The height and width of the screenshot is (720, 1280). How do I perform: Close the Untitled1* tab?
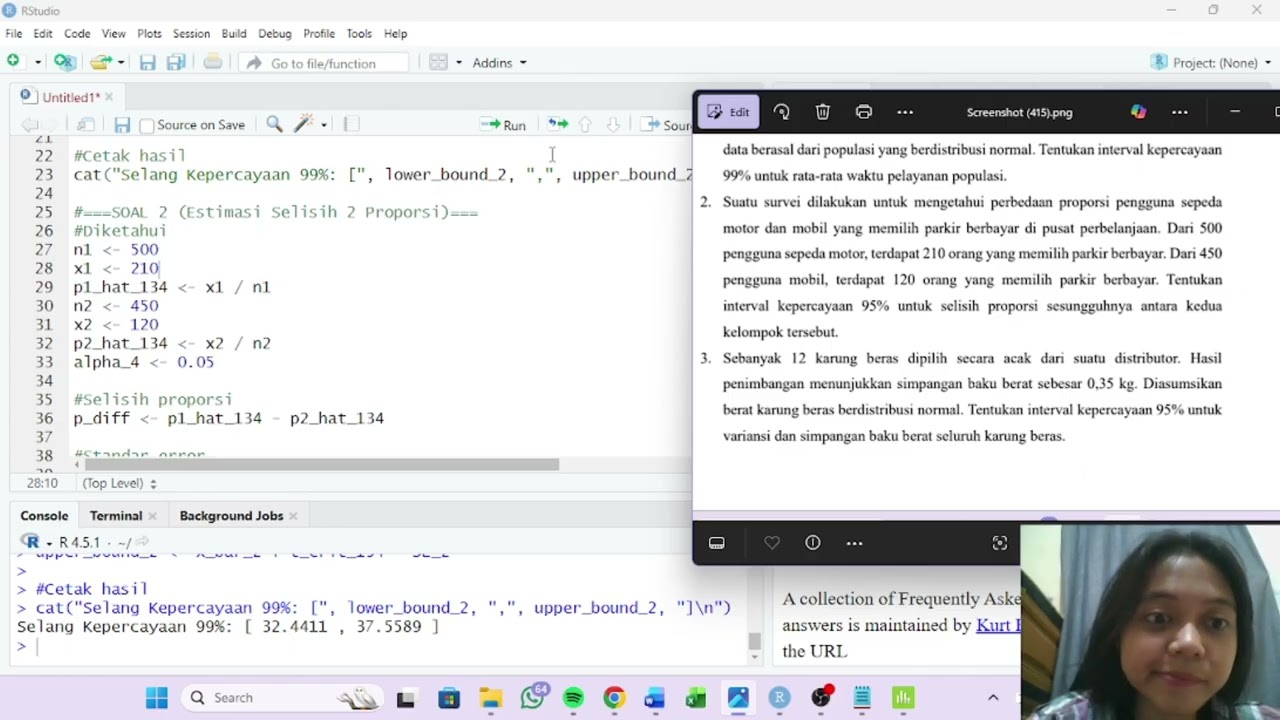coord(109,97)
